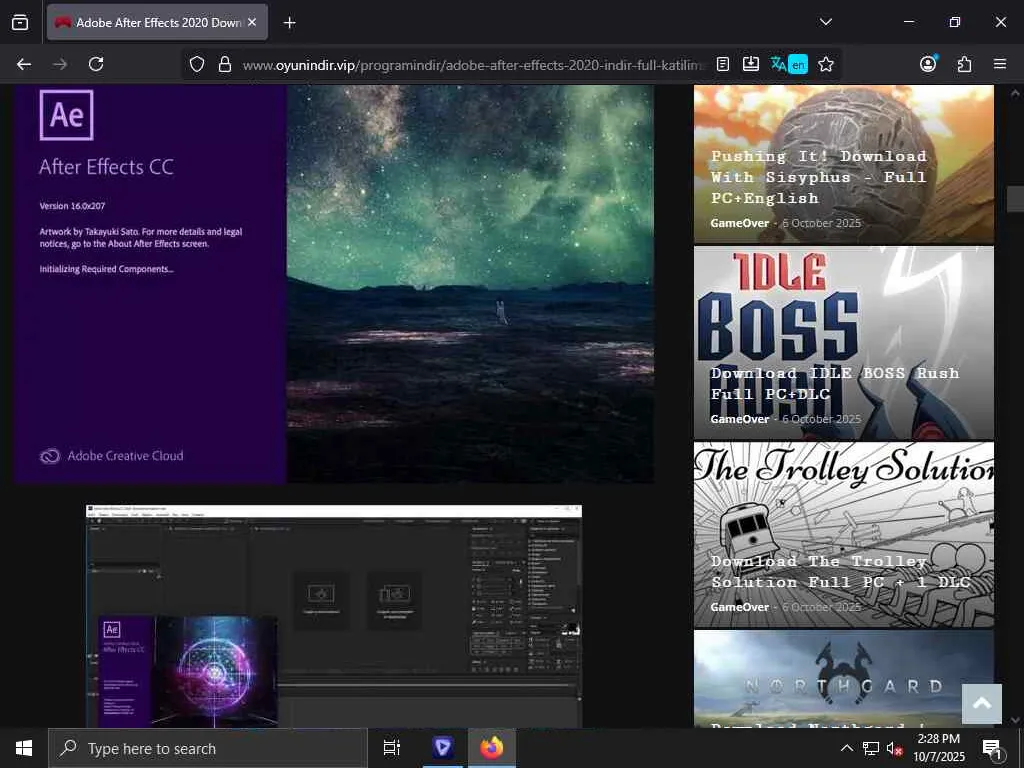Open the Download IDLE BOSS Rush article

[x=835, y=383]
